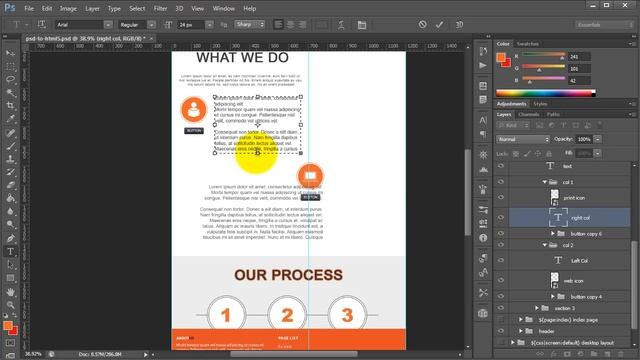This screenshot has width=640, height=360.
Task: Expand the 'button copy 6' group
Action: click(553, 233)
